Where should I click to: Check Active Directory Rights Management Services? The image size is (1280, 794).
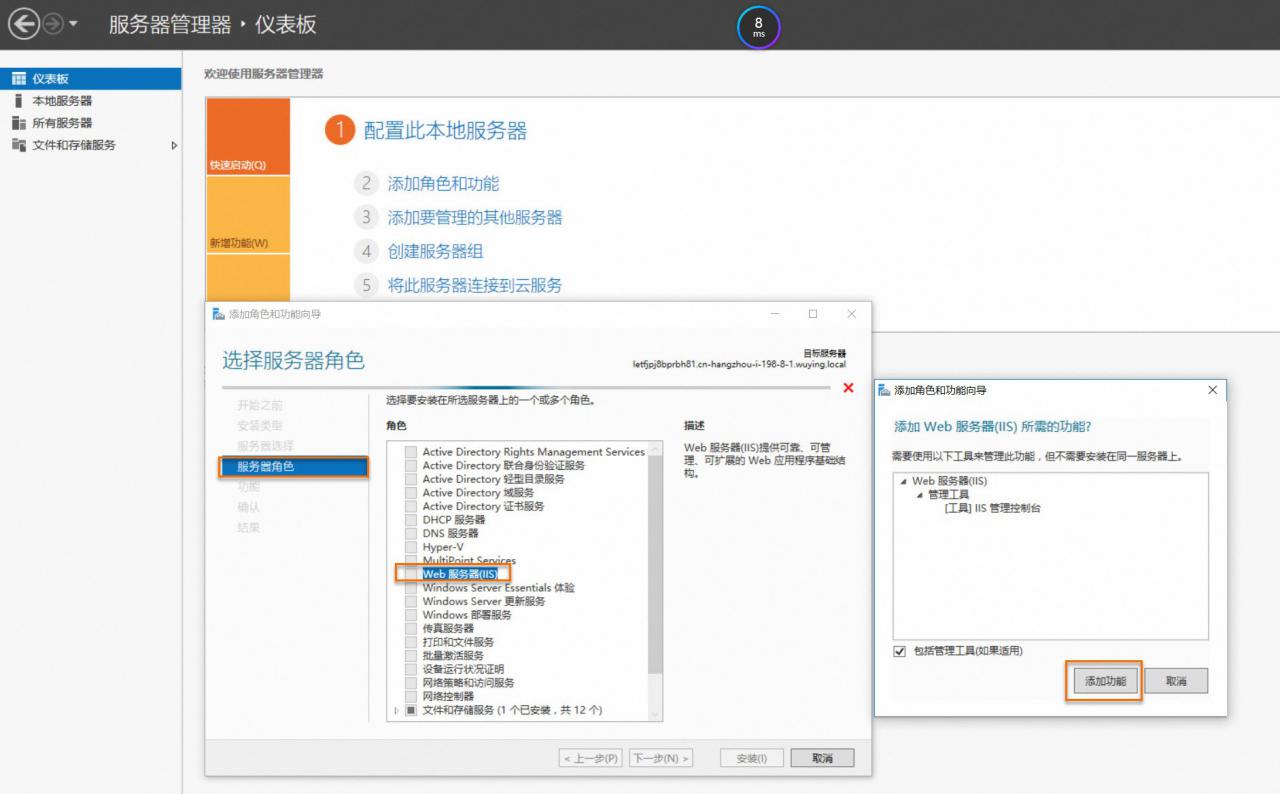411,452
